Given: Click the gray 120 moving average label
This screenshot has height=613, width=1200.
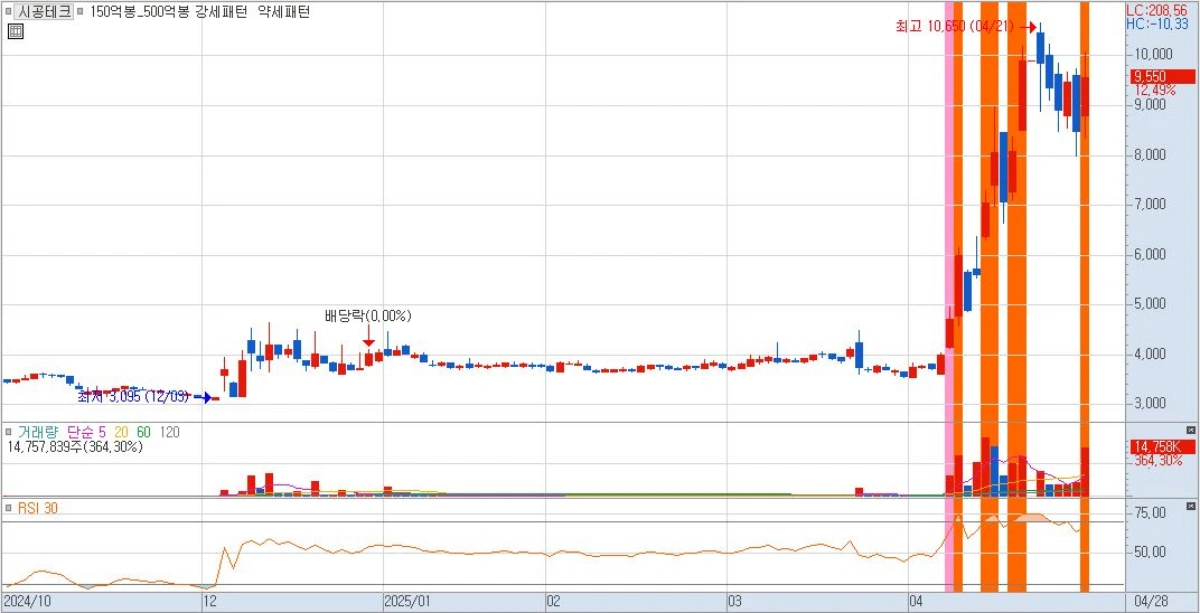Looking at the screenshot, I should click(x=169, y=432).
